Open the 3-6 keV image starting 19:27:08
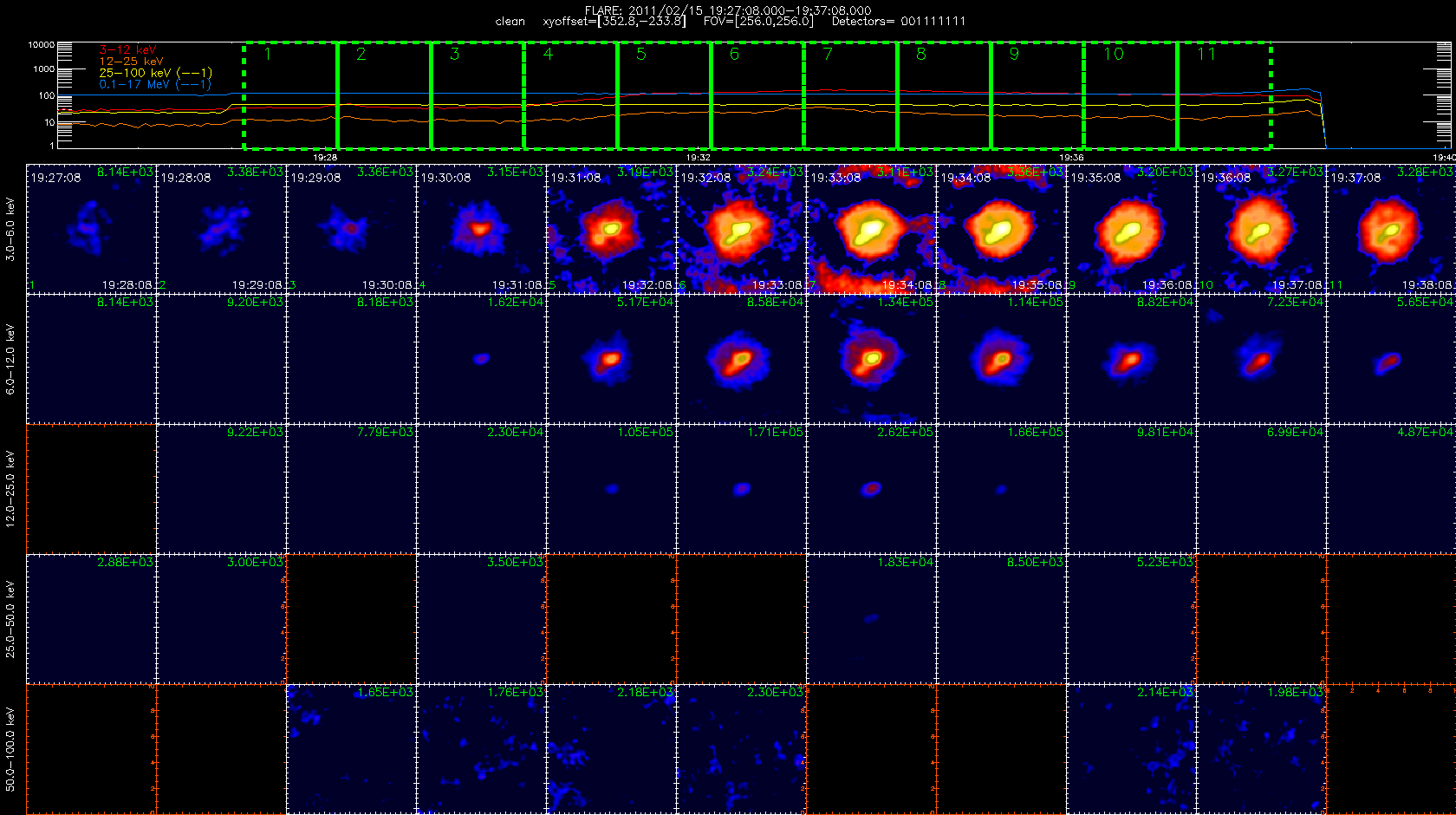The height and width of the screenshot is (815, 1456). click(91, 229)
